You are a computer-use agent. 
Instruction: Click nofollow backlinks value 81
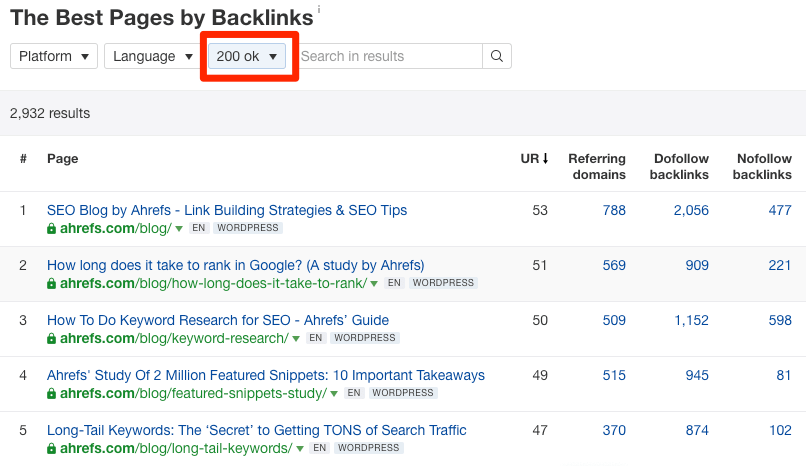click(784, 375)
